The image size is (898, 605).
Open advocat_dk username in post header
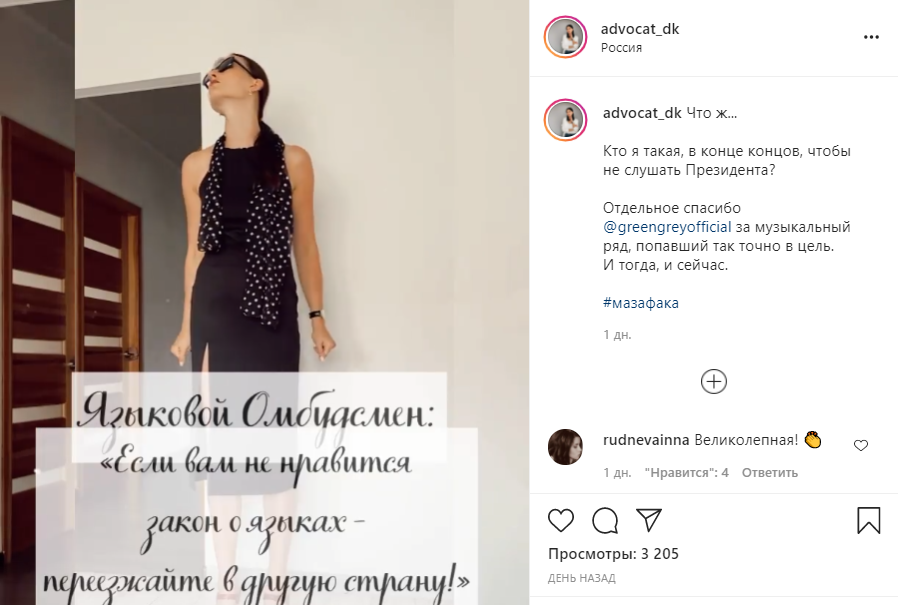click(640, 29)
